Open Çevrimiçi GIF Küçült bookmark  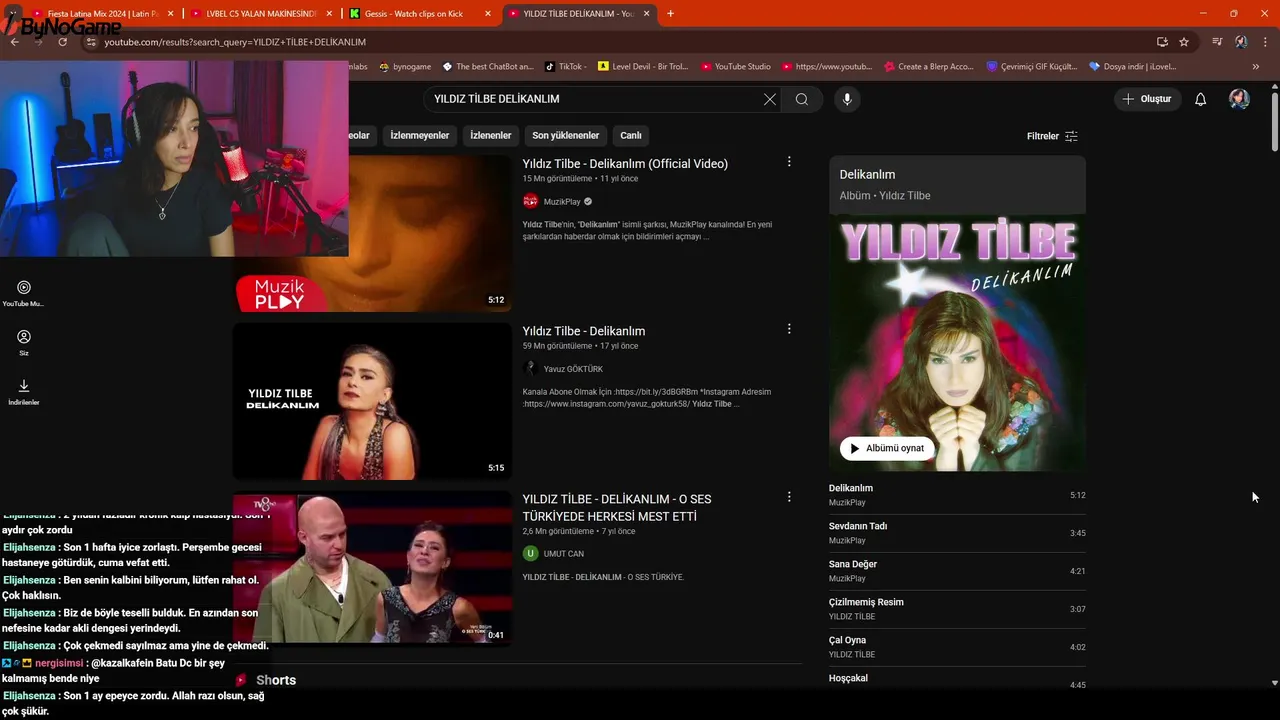[1032, 67]
